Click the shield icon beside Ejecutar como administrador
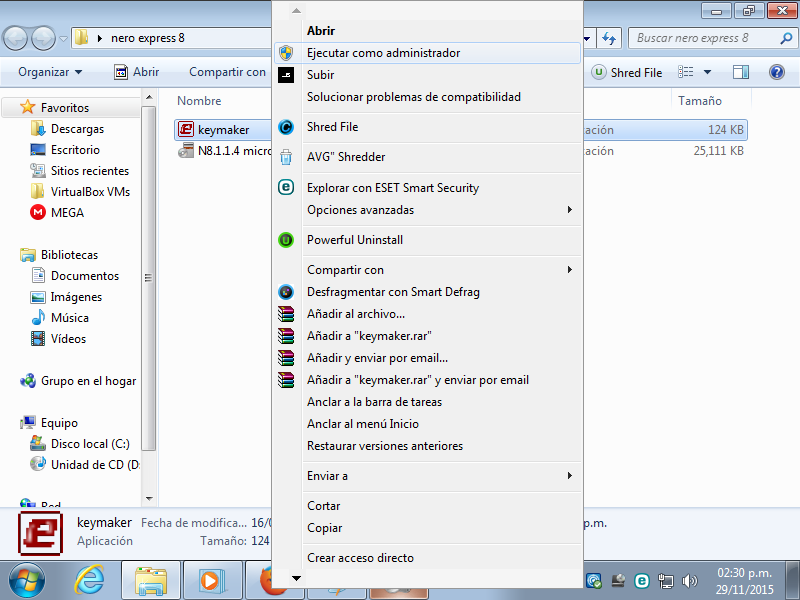 click(x=286, y=53)
